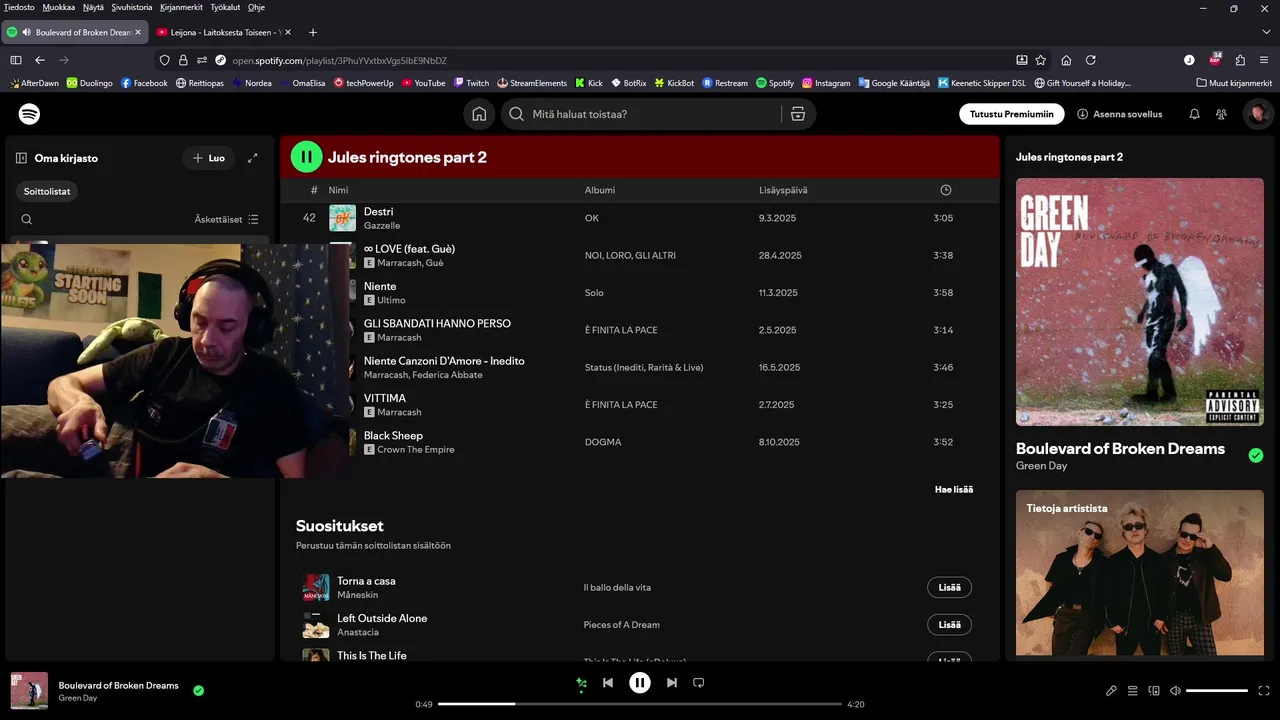
Task: Select the Destri track row
Action: (640, 218)
